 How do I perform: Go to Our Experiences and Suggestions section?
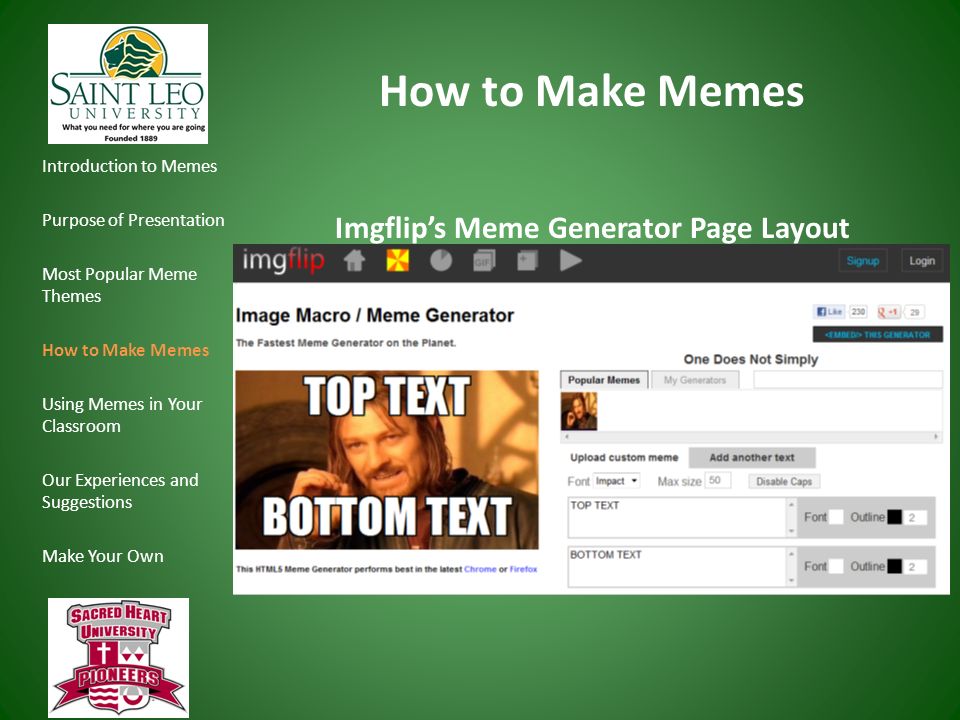(120, 491)
